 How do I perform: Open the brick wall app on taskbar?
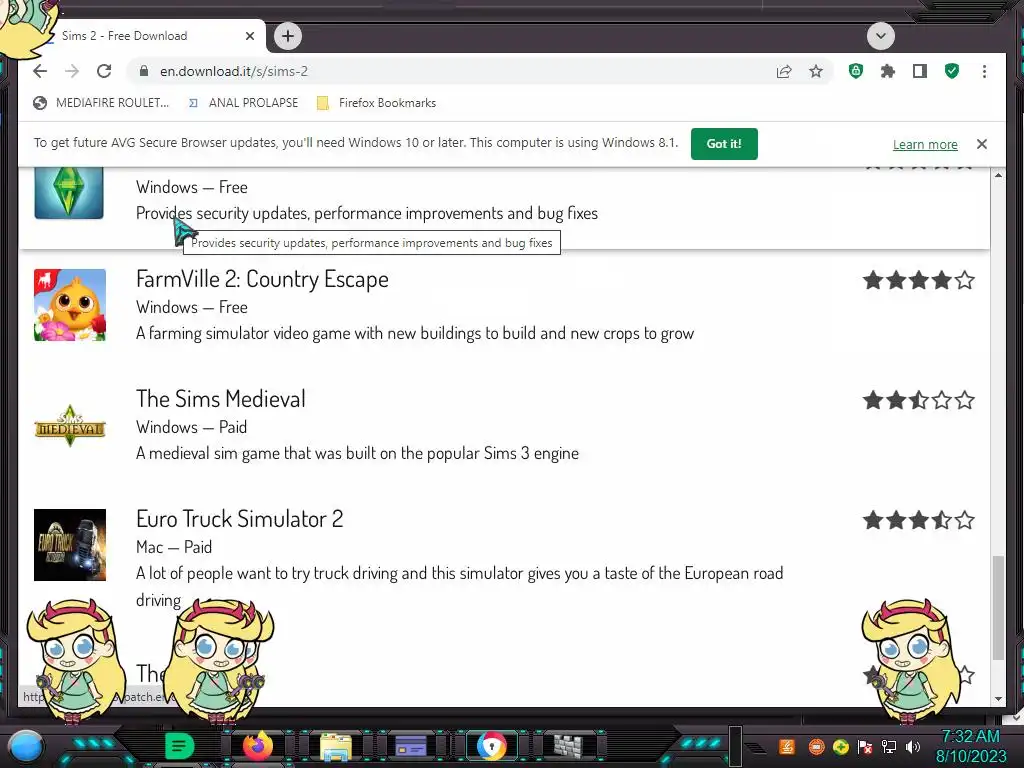pos(568,746)
